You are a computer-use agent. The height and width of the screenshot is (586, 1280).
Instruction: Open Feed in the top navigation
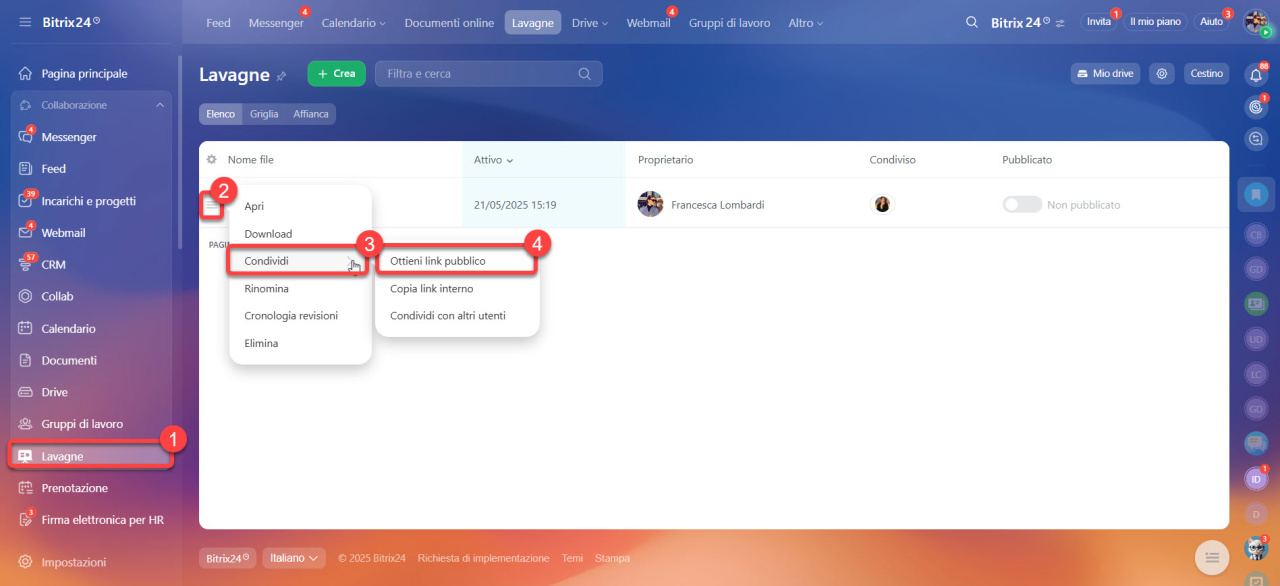point(218,23)
